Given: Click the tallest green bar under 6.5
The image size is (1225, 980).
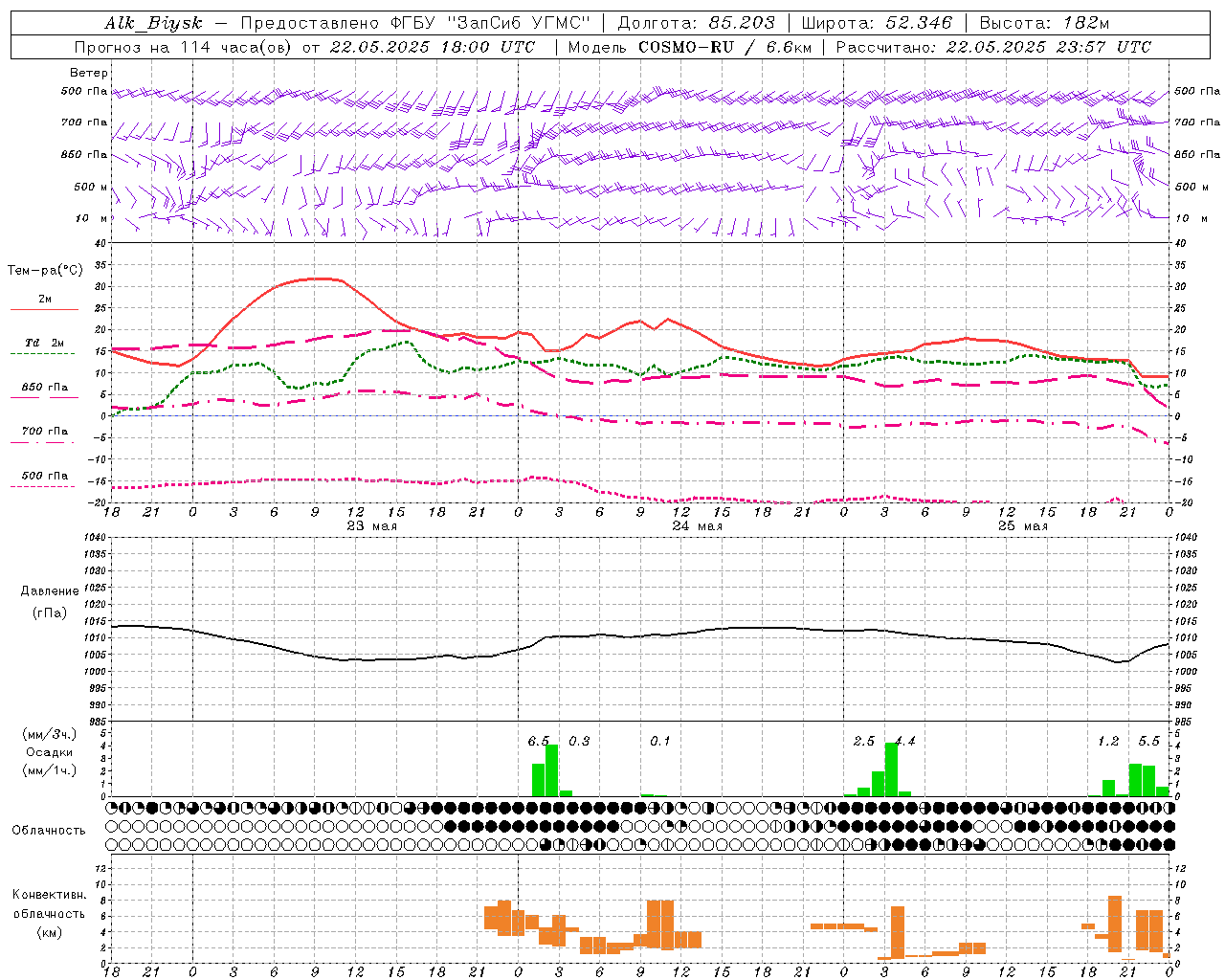Looking at the screenshot, I should point(551,770).
